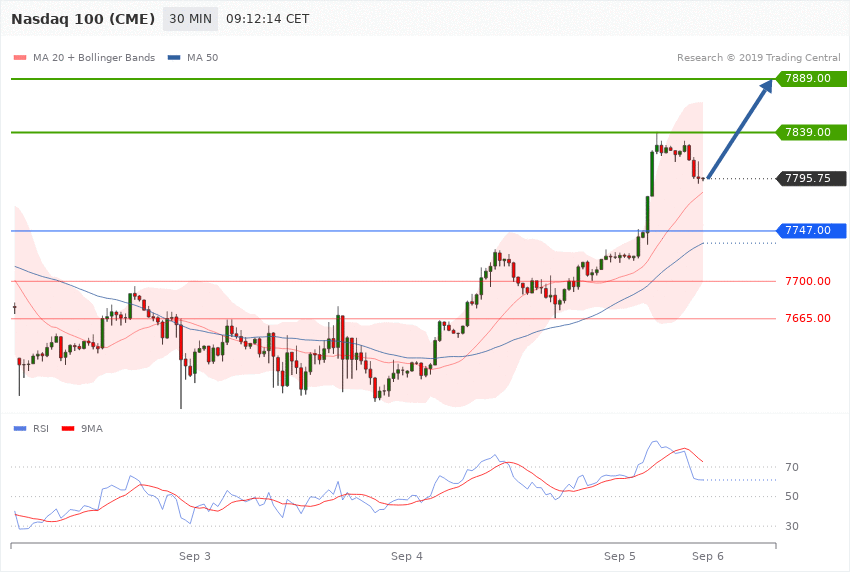Click the 7795.75 current price tag
This screenshot has width=850, height=576.
tap(811, 178)
